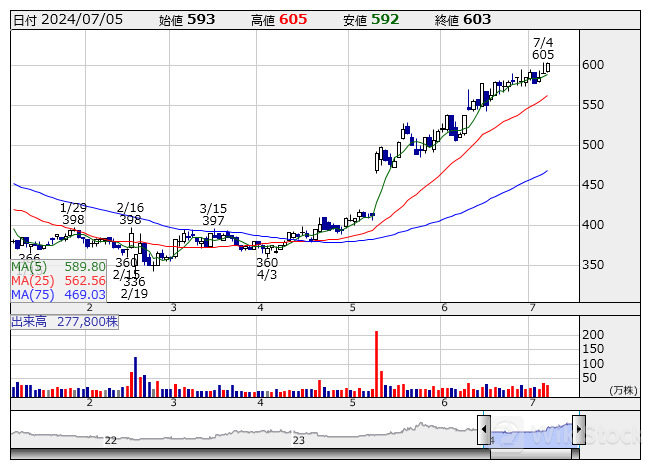Click the 2/19 336 low annotation
This screenshot has width=653, height=470.
pos(134,288)
